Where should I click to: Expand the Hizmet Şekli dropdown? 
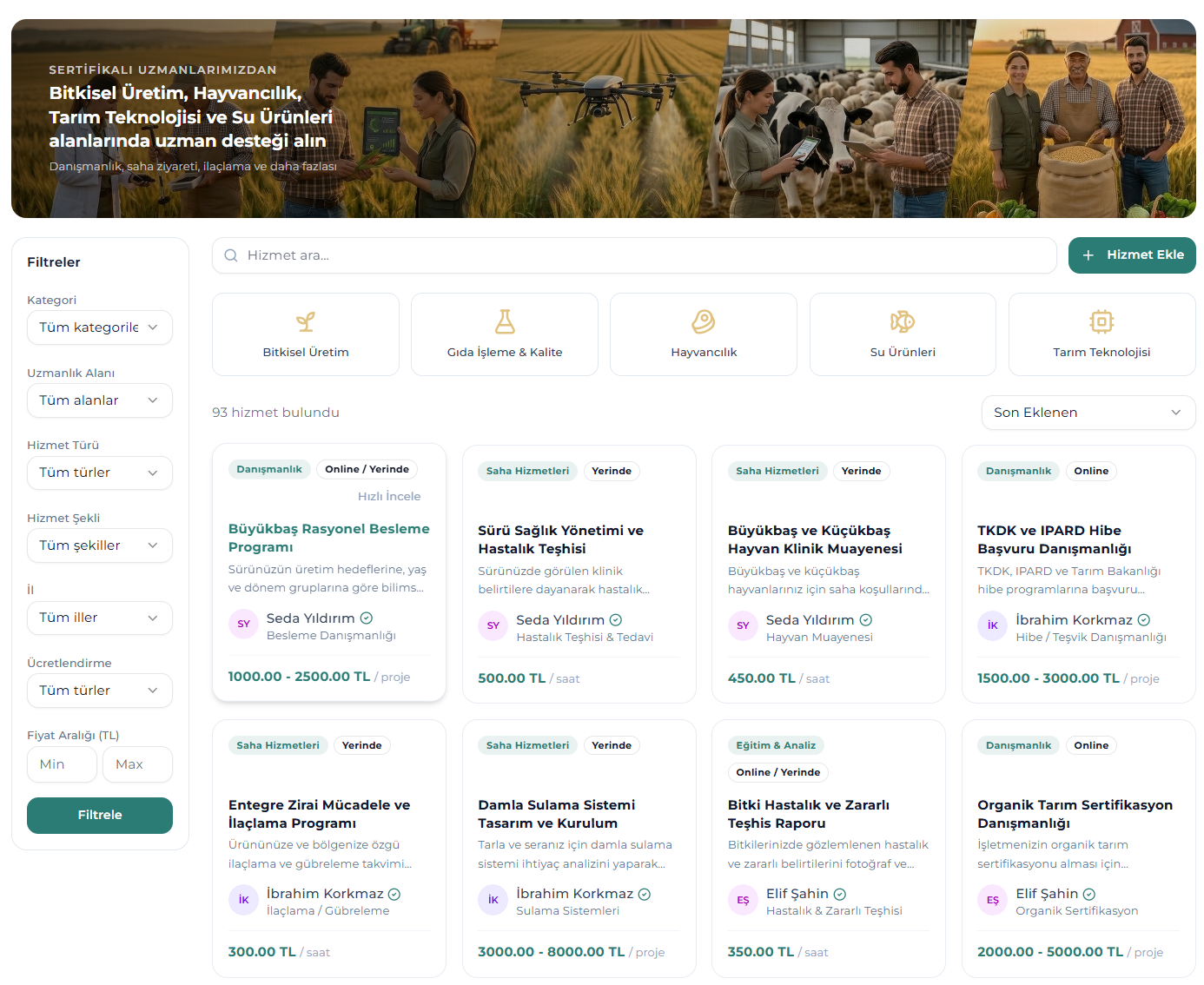(99, 545)
